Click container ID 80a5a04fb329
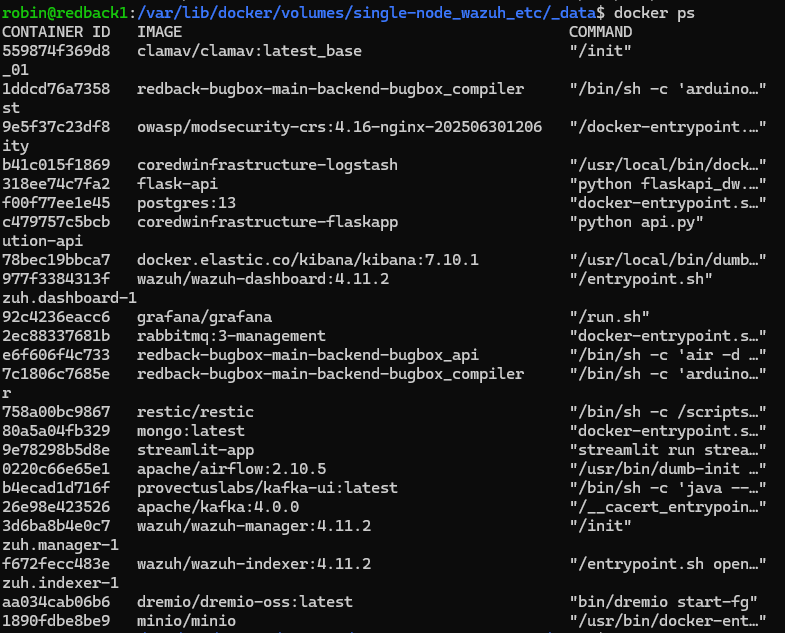This screenshot has width=785, height=633. (56, 432)
